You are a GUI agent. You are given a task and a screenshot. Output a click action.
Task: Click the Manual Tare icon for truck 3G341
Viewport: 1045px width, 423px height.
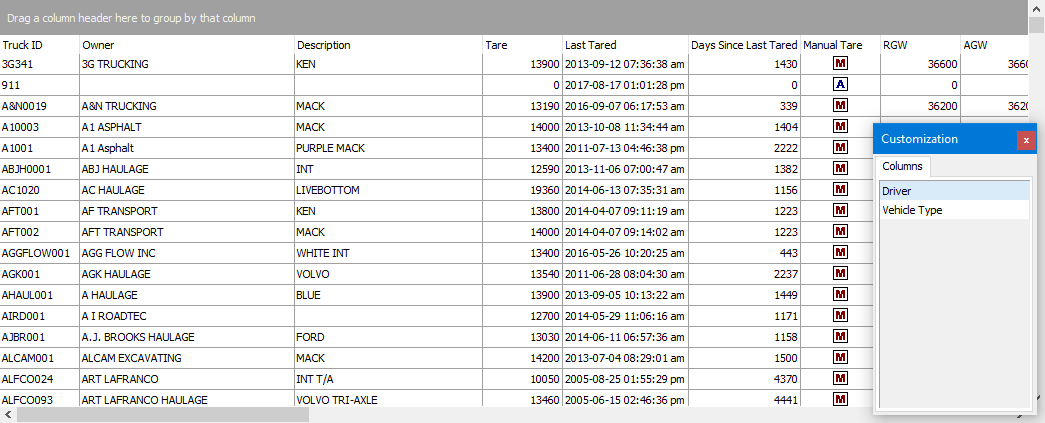841,64
